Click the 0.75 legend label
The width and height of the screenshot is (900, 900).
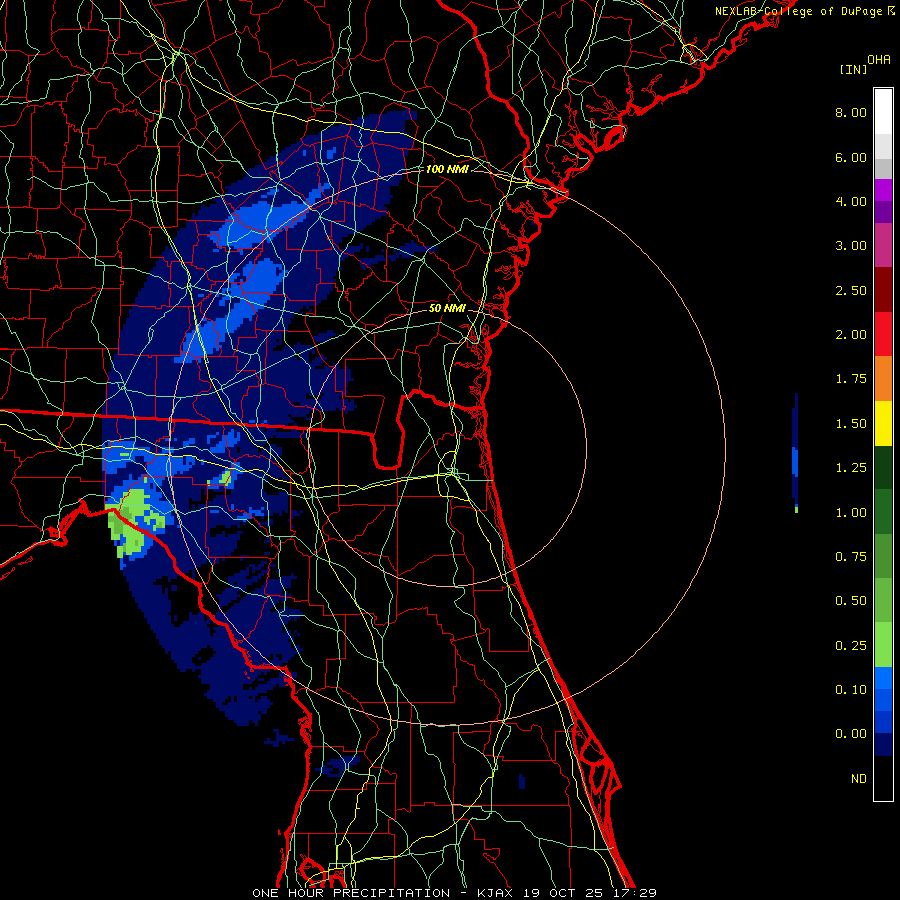(x=851, y=557)
